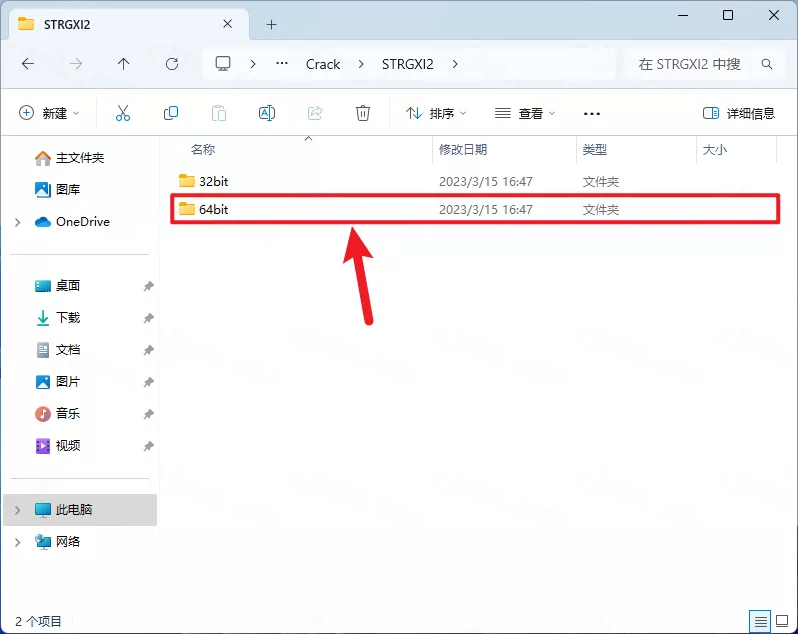Viewport: 798px width, 634px height.
Task: Click the Delete trash can icon
Action: (x=364, y=113)
